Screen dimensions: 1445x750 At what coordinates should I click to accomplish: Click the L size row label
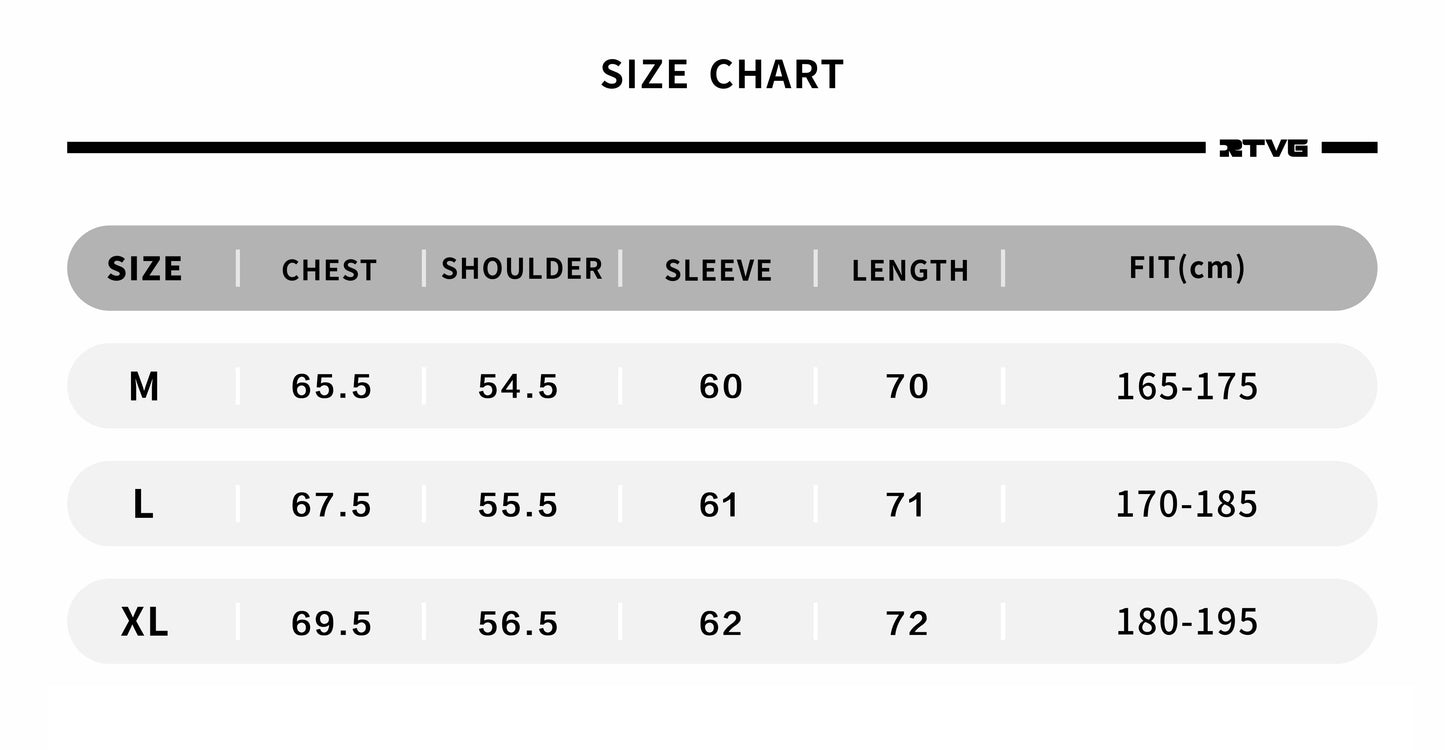coord(143,504)
